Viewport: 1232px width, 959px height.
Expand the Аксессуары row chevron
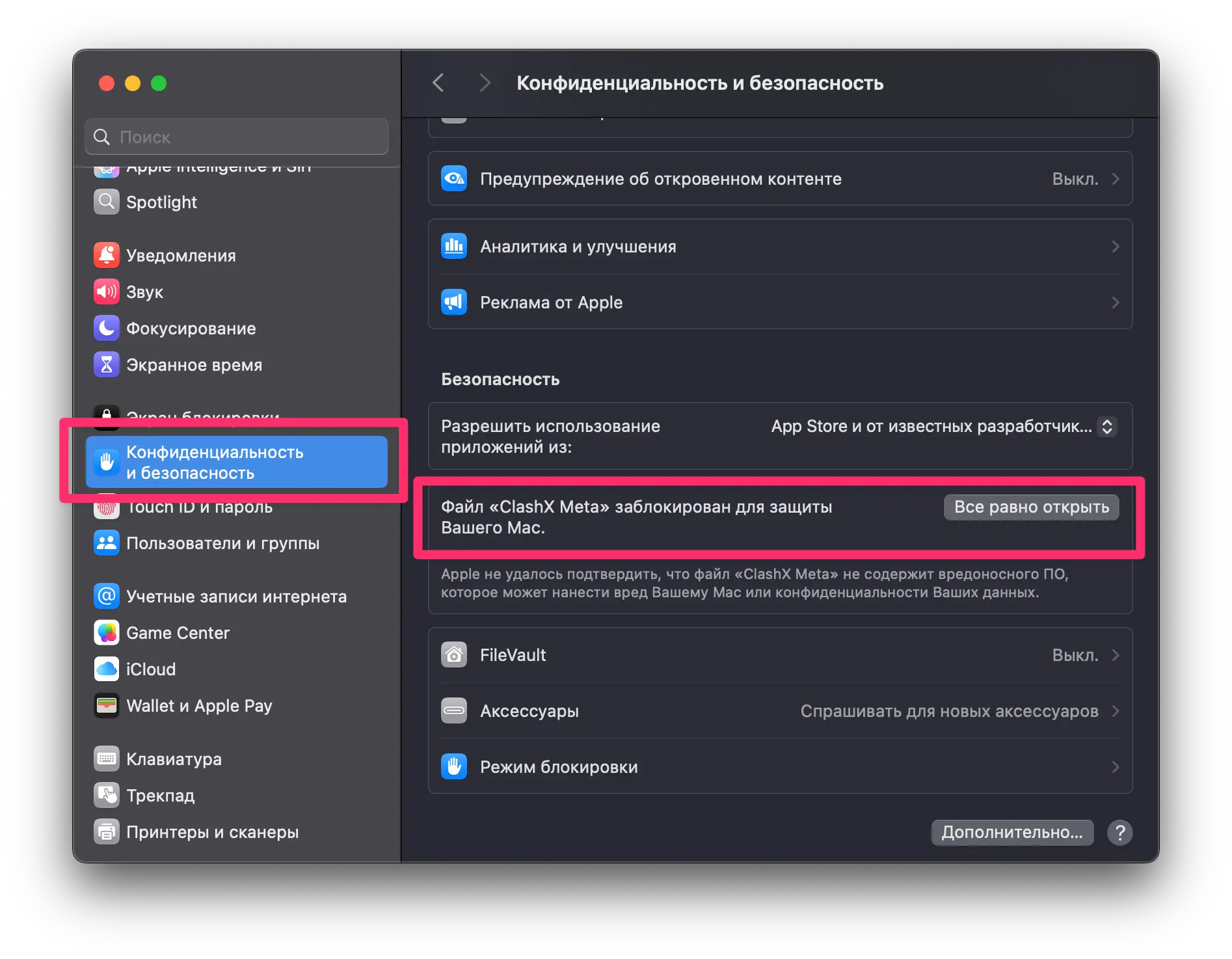[x=1117, y=711]
